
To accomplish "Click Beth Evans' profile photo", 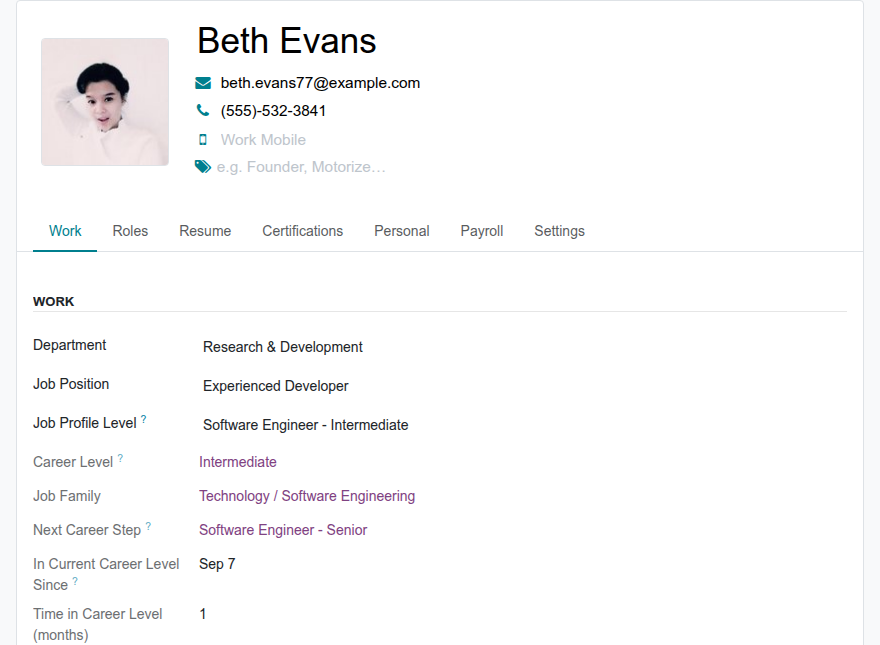I will (x=105, y=102).
